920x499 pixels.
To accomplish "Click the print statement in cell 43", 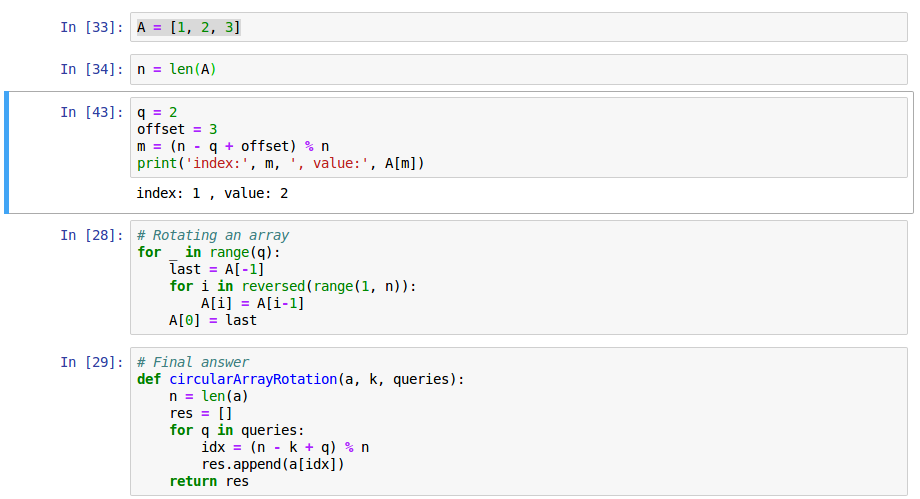I will coord(280,163).
